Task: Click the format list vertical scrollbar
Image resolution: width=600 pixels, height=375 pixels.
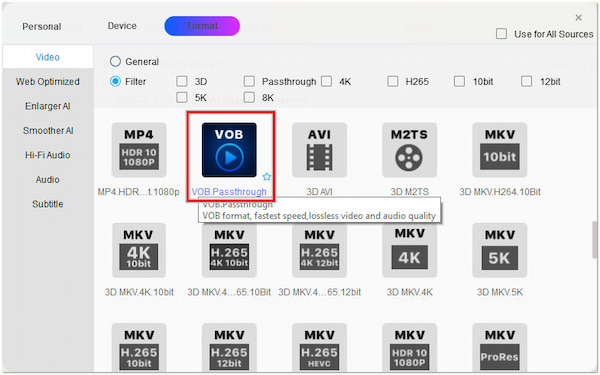Action: (594, 239)
